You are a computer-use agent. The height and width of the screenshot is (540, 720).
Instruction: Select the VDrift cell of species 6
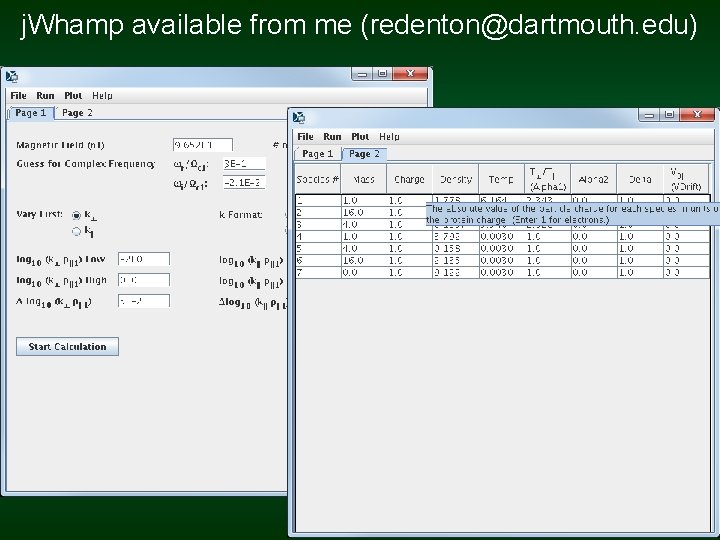[x=686, y=260]
